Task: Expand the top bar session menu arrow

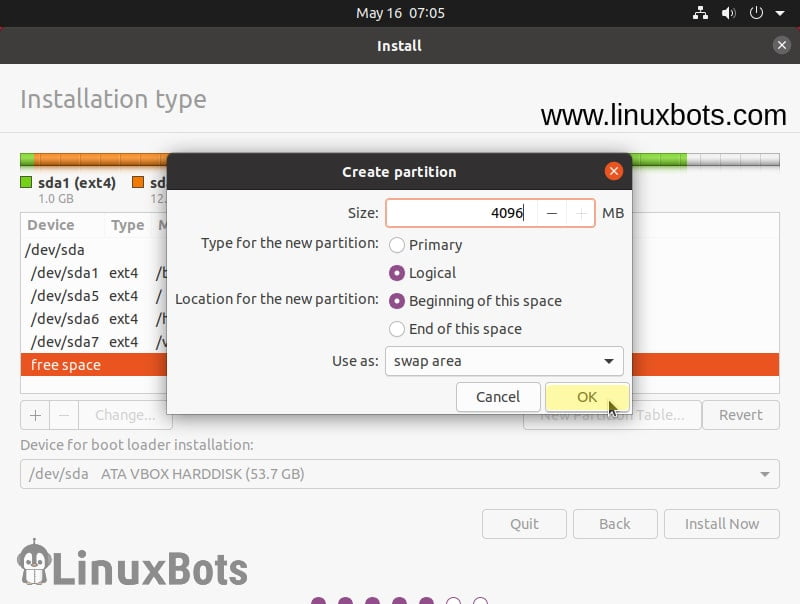Action: pos(778,13)
